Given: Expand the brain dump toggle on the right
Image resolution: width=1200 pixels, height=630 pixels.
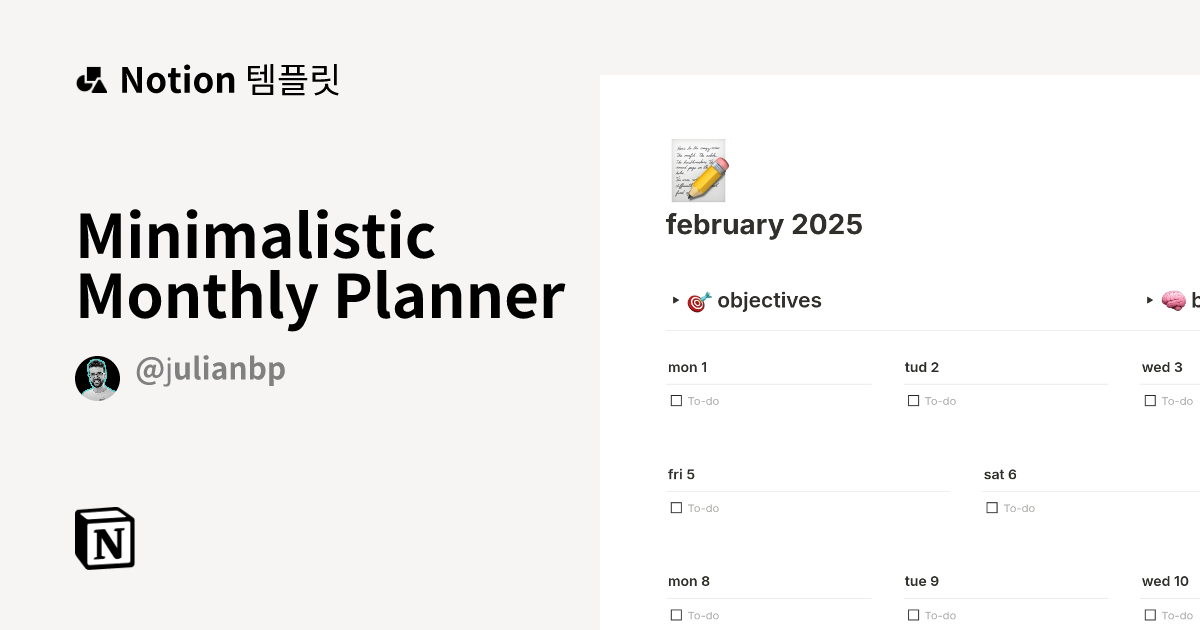Looking at the screenshot, I should click(1150, 300).
